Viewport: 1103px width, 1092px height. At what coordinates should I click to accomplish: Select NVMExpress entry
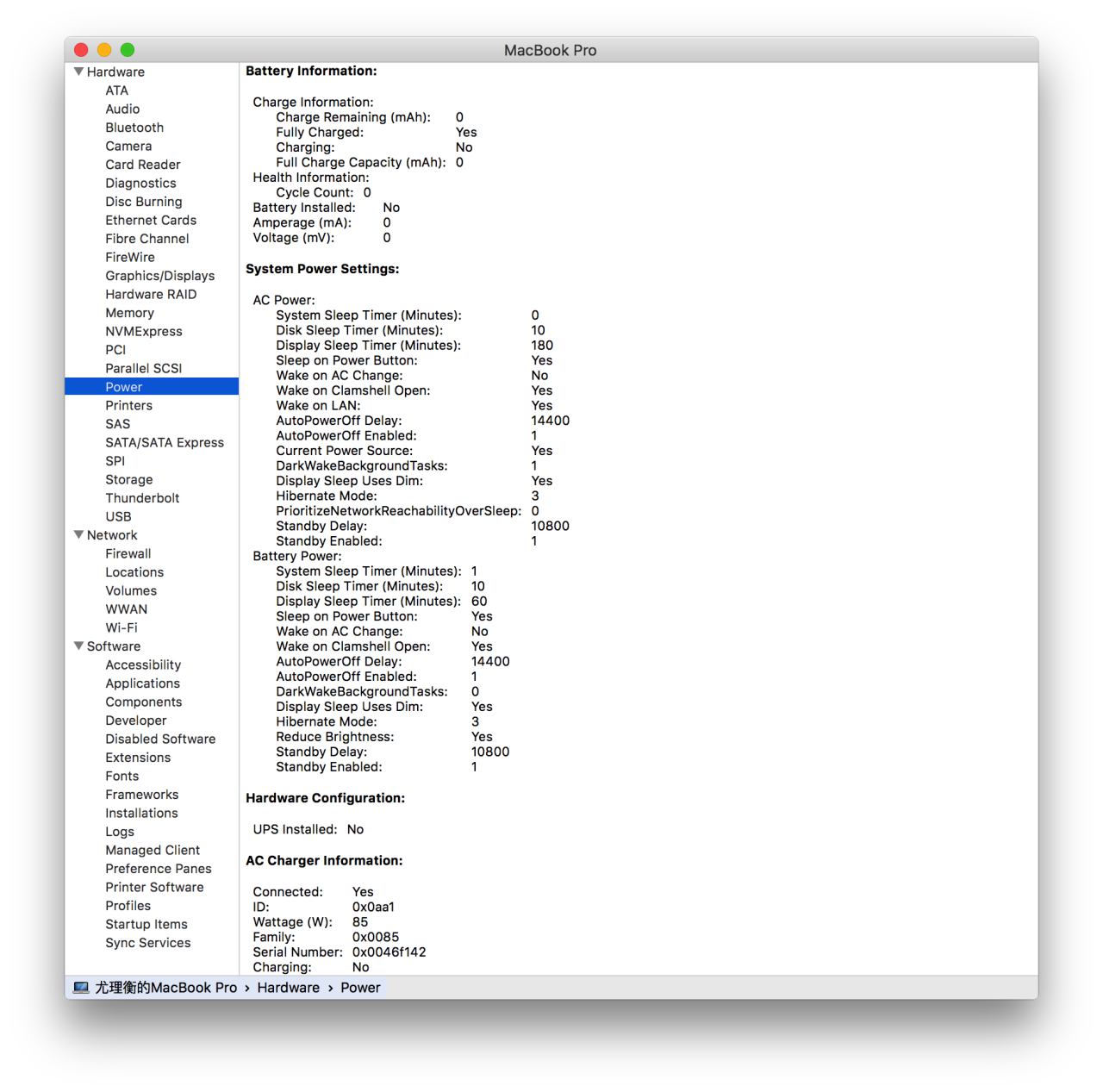(x=144, y=331)
